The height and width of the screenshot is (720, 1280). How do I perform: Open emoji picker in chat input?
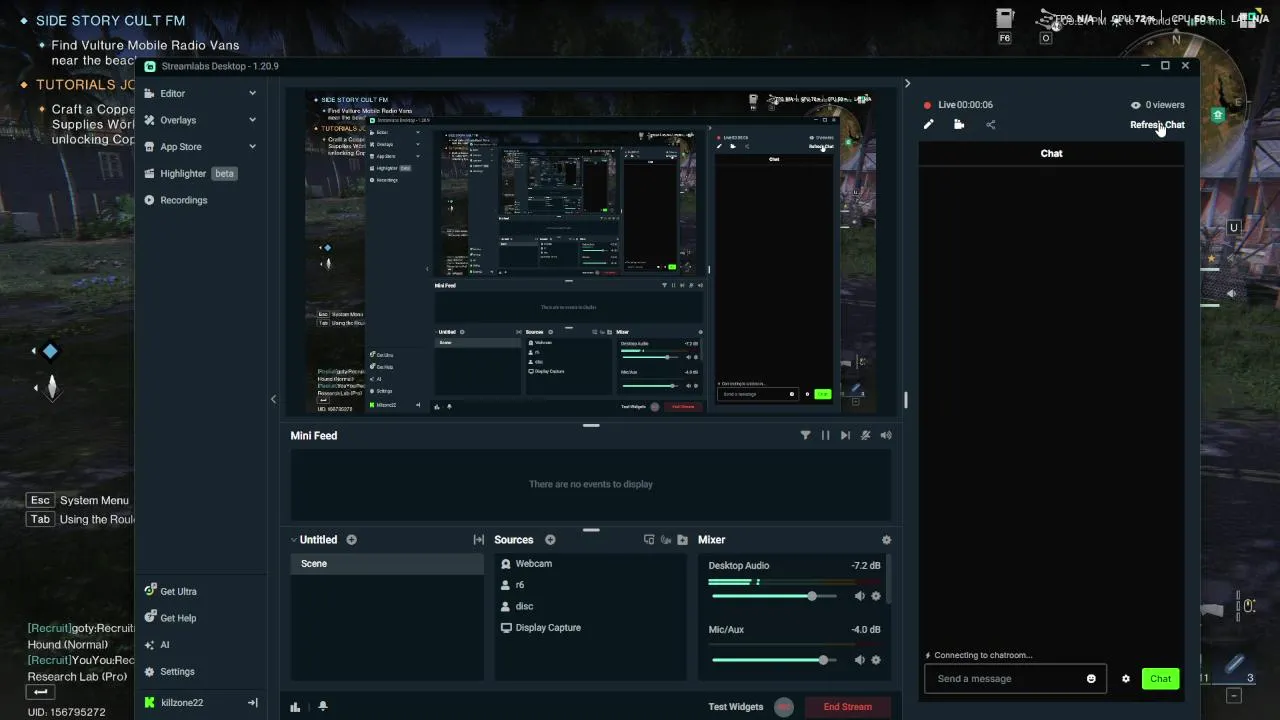pyautogui.click(x=1091, y=679)
